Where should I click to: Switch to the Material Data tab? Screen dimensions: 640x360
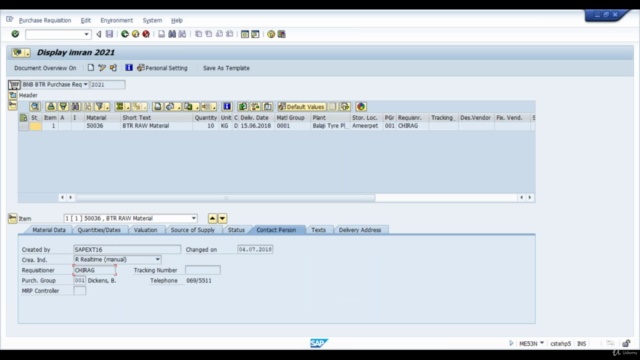pyautogui.click(x=49, y=230)
